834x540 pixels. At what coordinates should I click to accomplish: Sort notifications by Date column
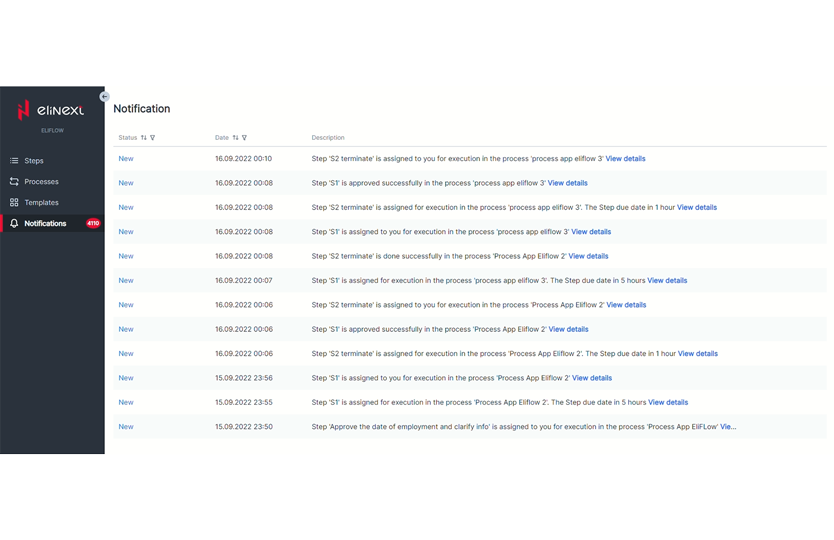pos(236,138)
